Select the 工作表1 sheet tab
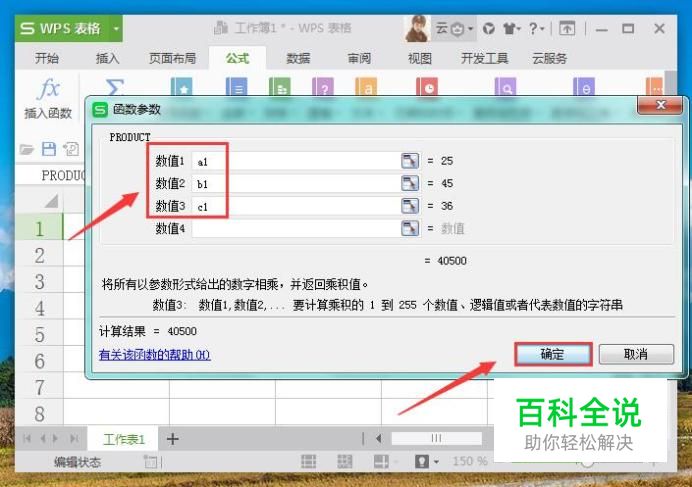692x487 pixels. coord(124,439)
